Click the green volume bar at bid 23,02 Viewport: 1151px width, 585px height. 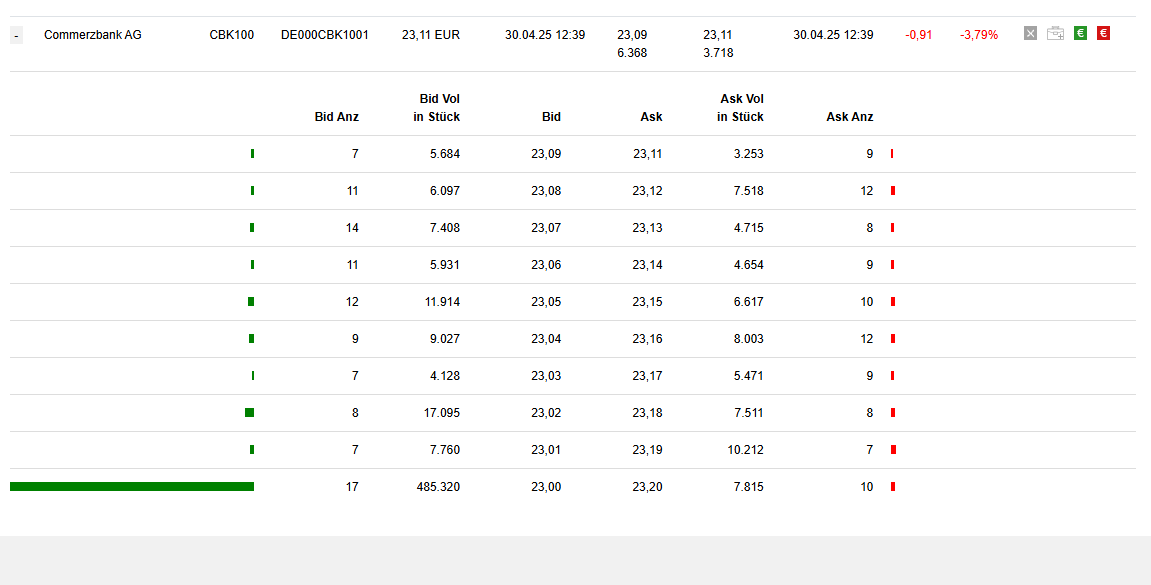point(249,413)
